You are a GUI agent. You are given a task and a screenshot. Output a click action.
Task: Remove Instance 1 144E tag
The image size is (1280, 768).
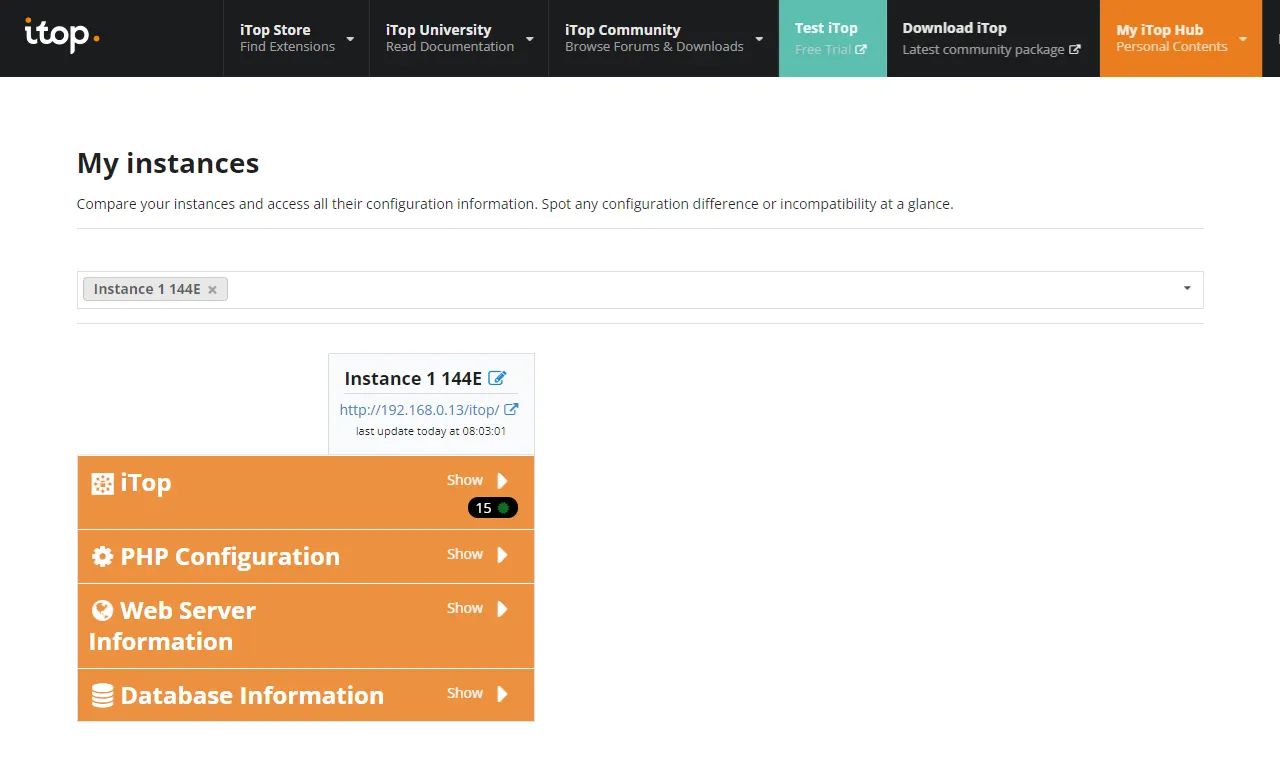pyautogui.click(x=212, y=290)
